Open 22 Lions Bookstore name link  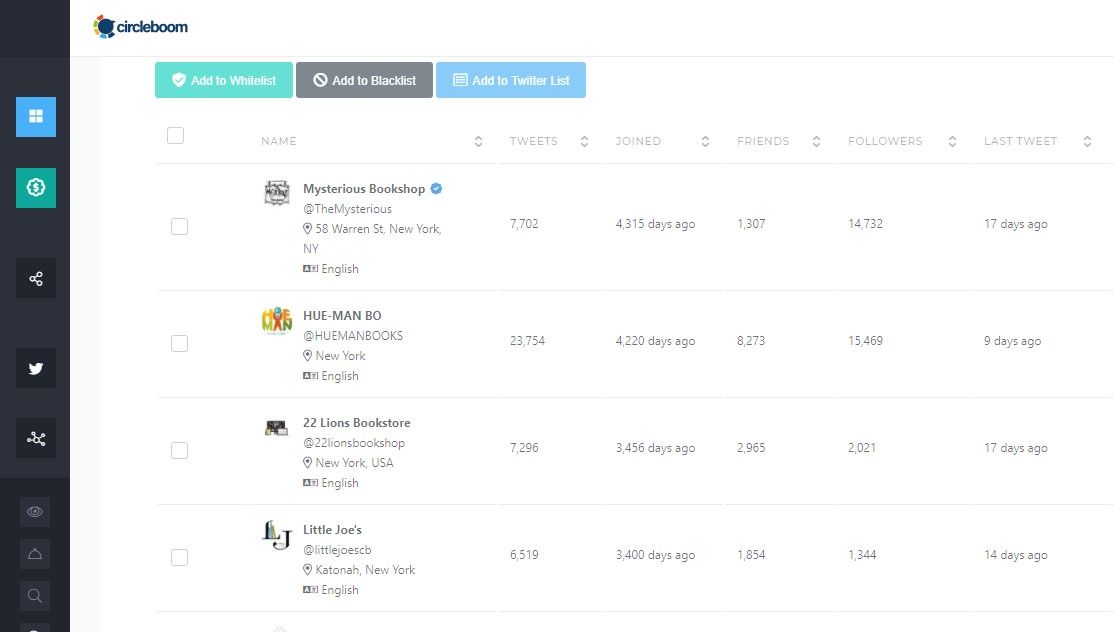357,423
